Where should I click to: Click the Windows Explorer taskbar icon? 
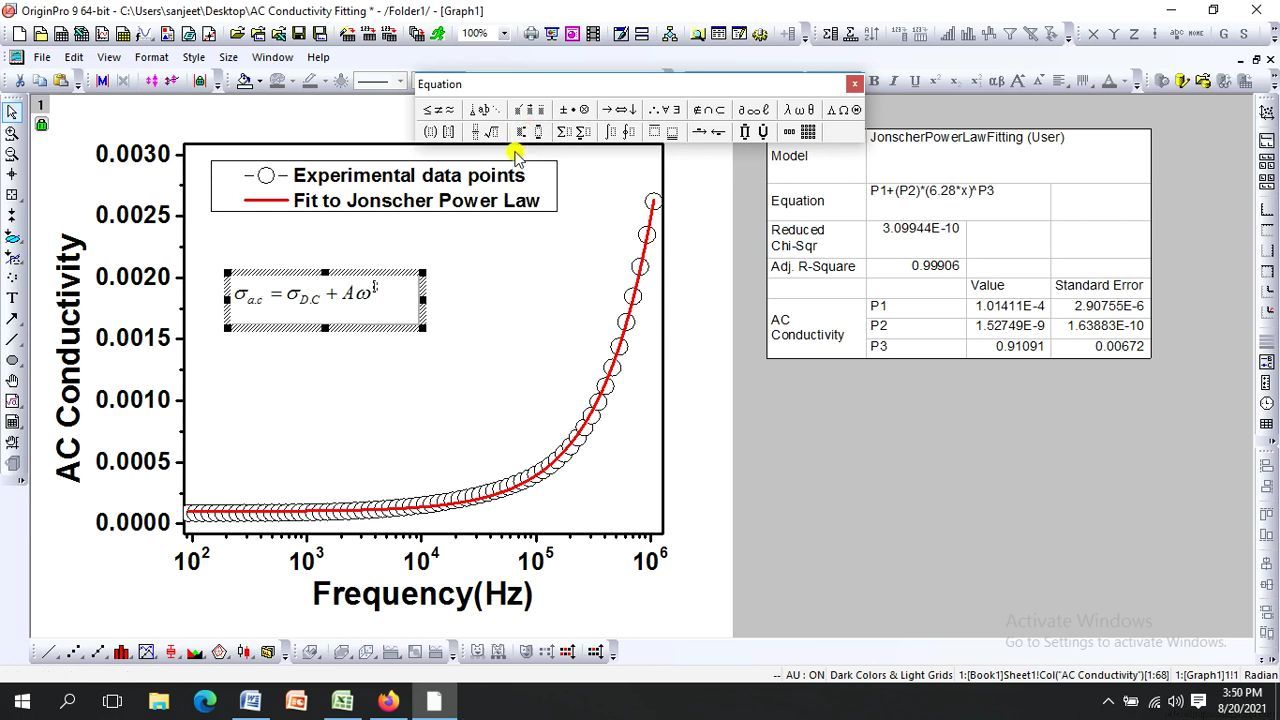pyautogui.click(x=159, y=701)
